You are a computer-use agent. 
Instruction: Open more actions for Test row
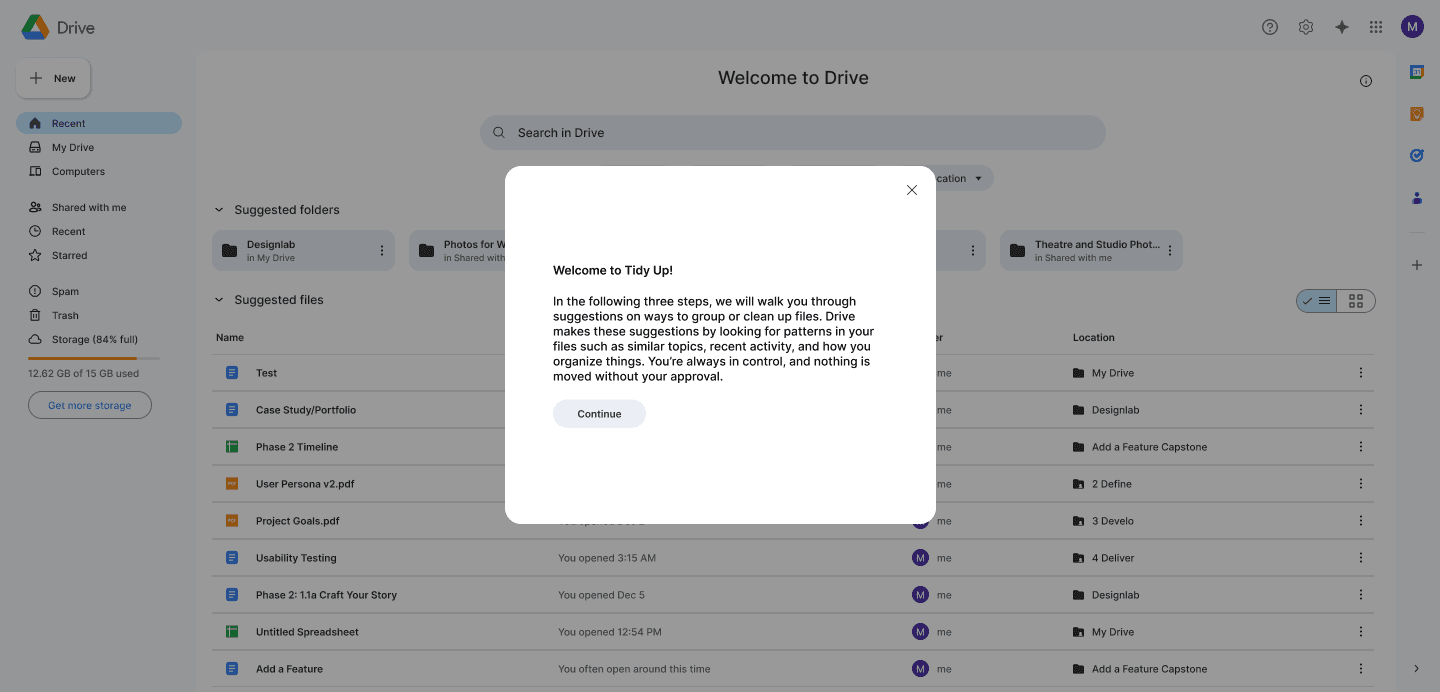pos(1361,373)
